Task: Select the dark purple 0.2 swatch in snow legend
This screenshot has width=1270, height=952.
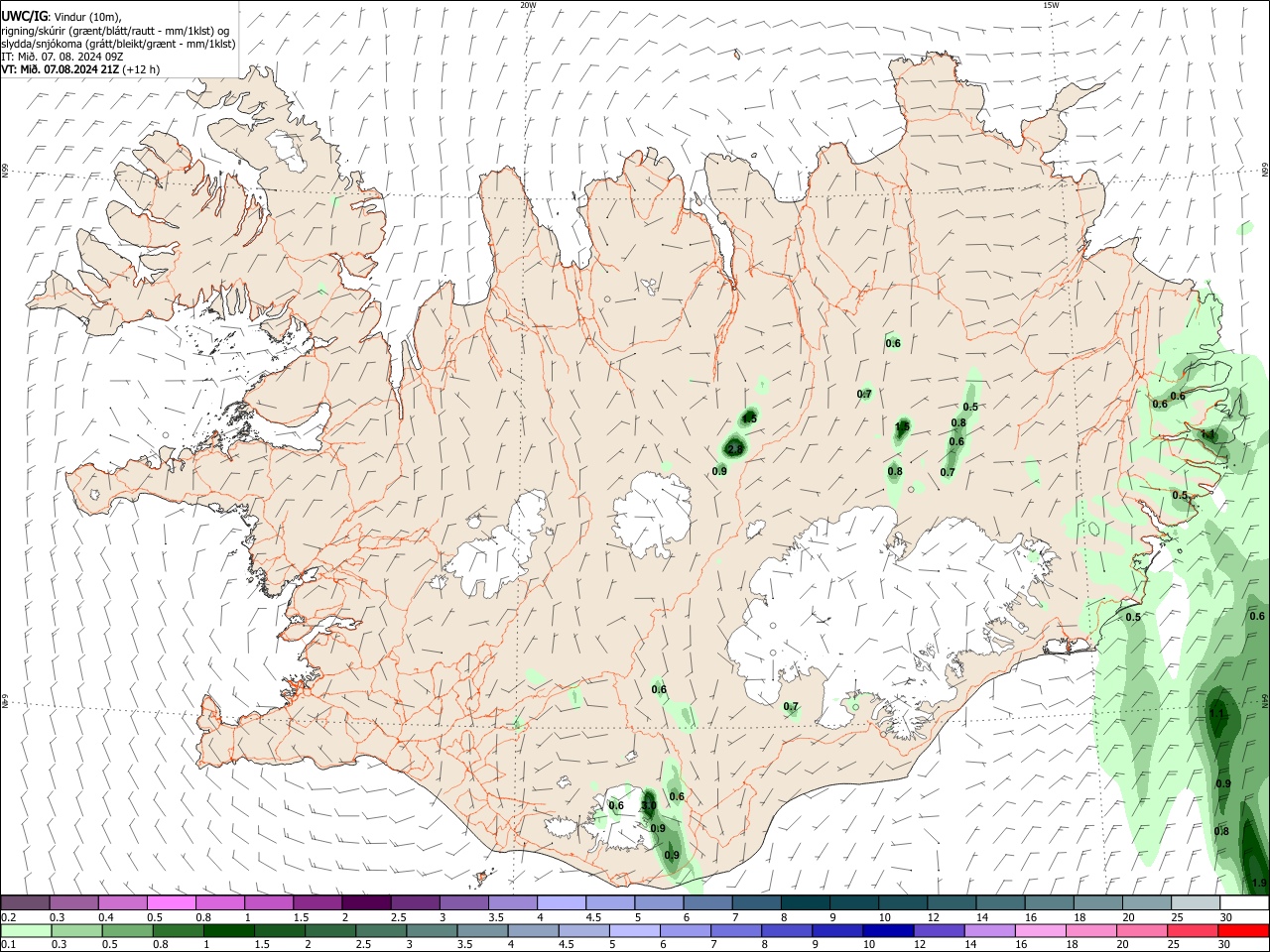Action: pyautogui.click(x=25, y=902)
